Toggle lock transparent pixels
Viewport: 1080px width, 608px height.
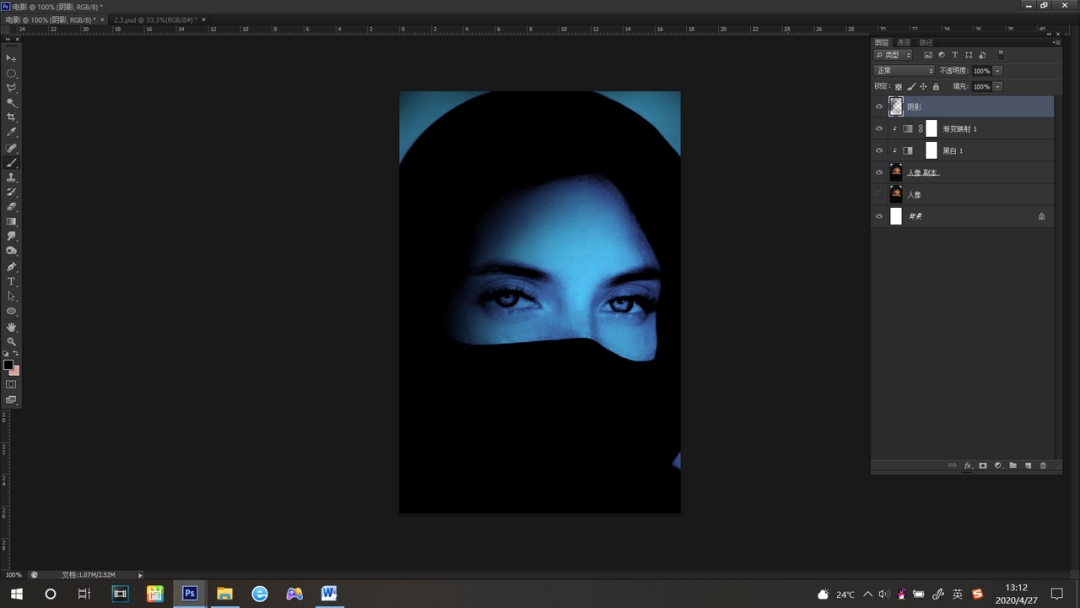(x=898, y=87)
